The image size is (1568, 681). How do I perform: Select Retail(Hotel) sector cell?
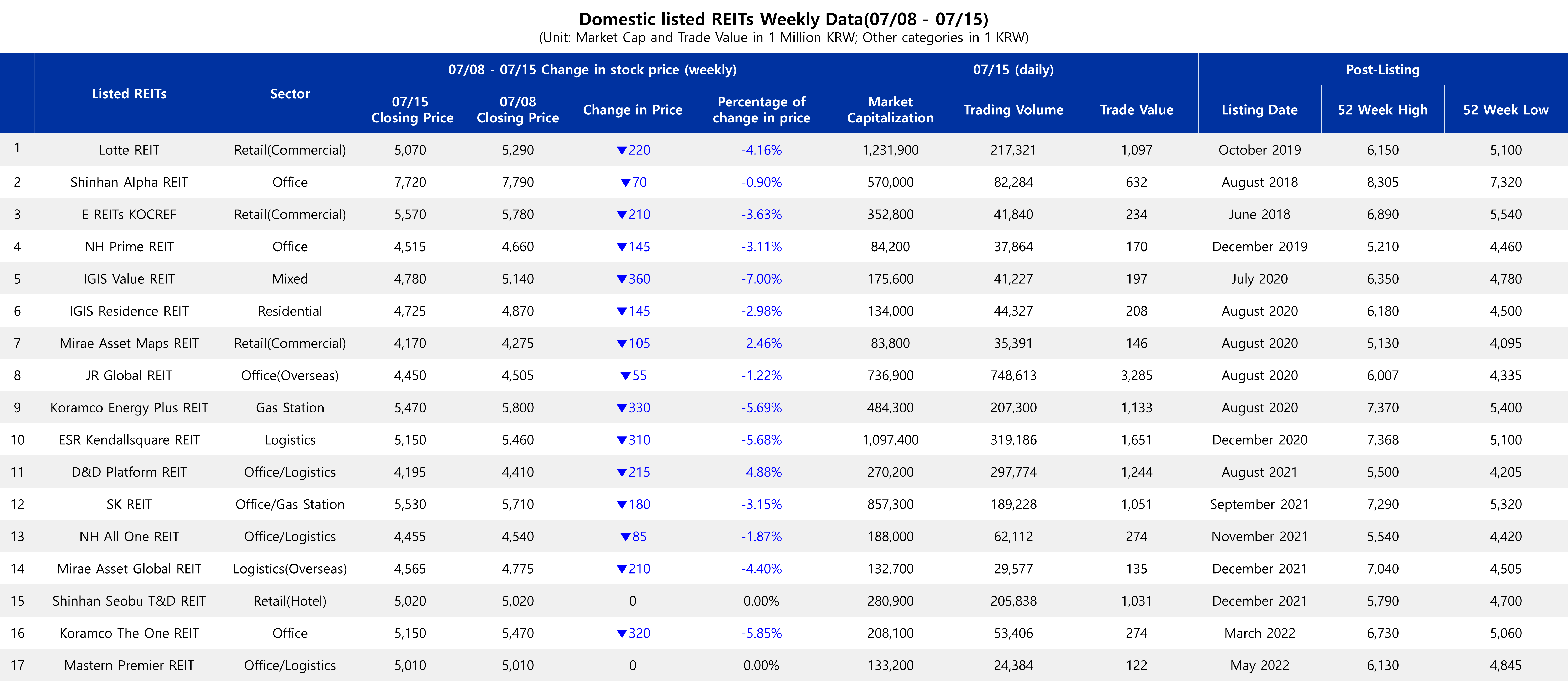coord(290,601)
